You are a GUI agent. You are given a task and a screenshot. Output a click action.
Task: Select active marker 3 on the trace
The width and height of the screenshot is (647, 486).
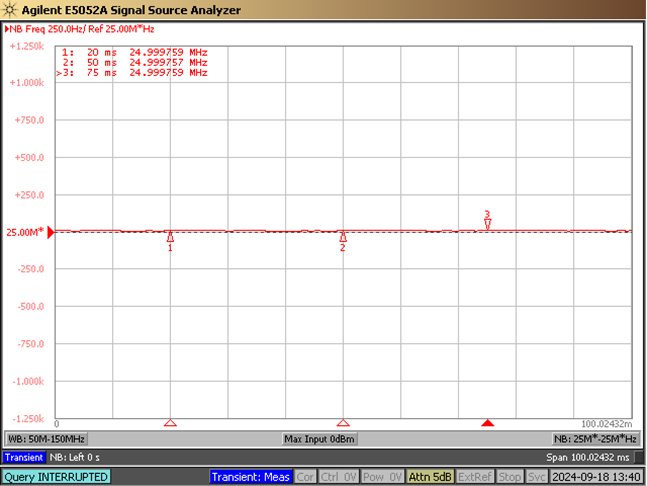pos(487,220)
